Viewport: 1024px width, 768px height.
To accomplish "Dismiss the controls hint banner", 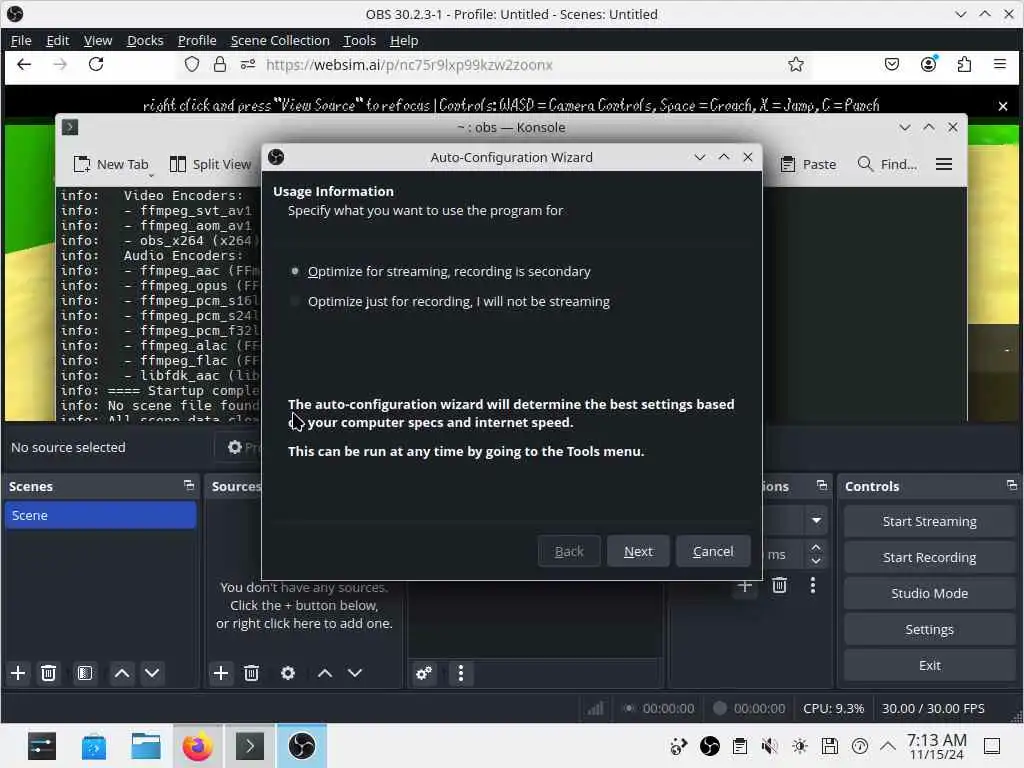I will click(1003, 106).
